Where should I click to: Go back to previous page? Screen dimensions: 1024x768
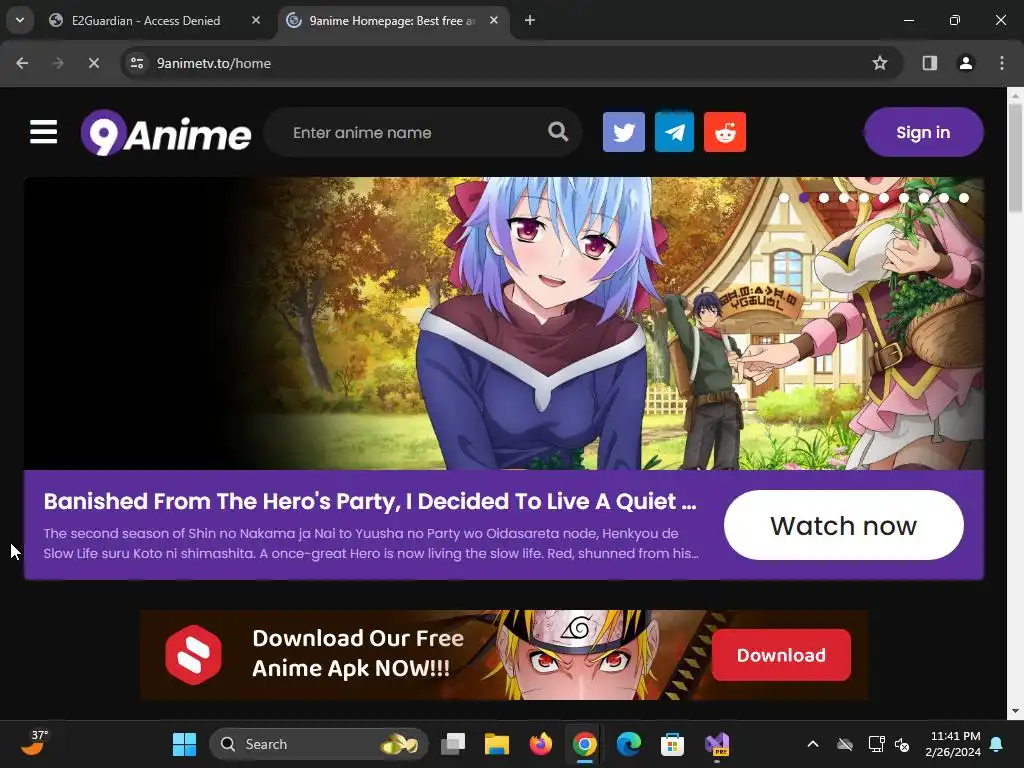tap(22, 63)
